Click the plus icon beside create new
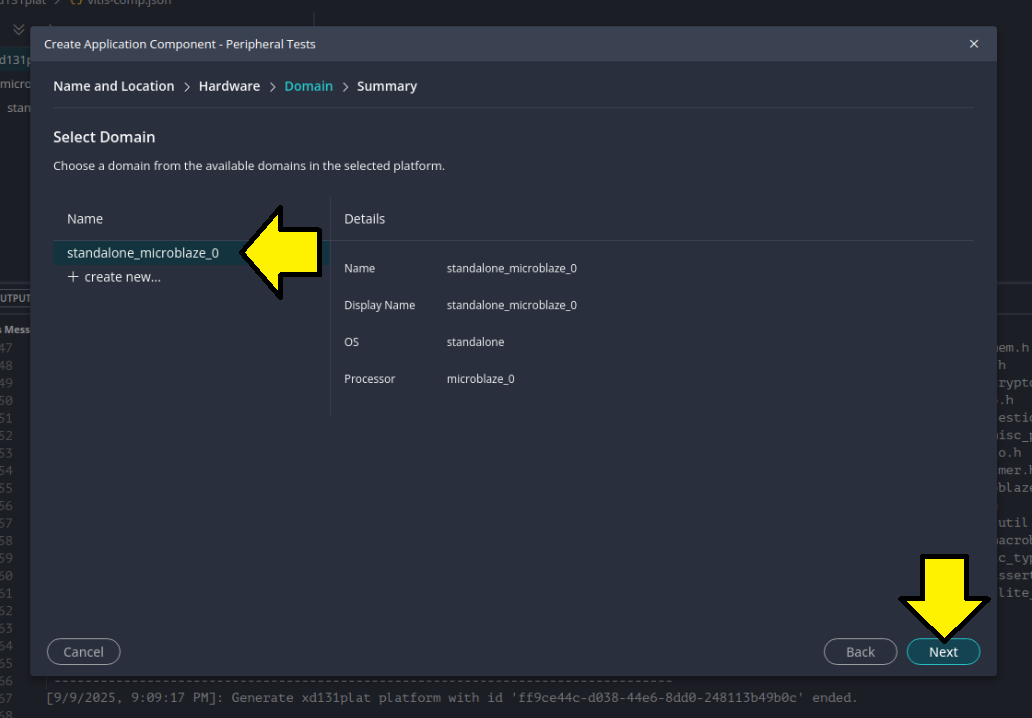 pos(73,277)
